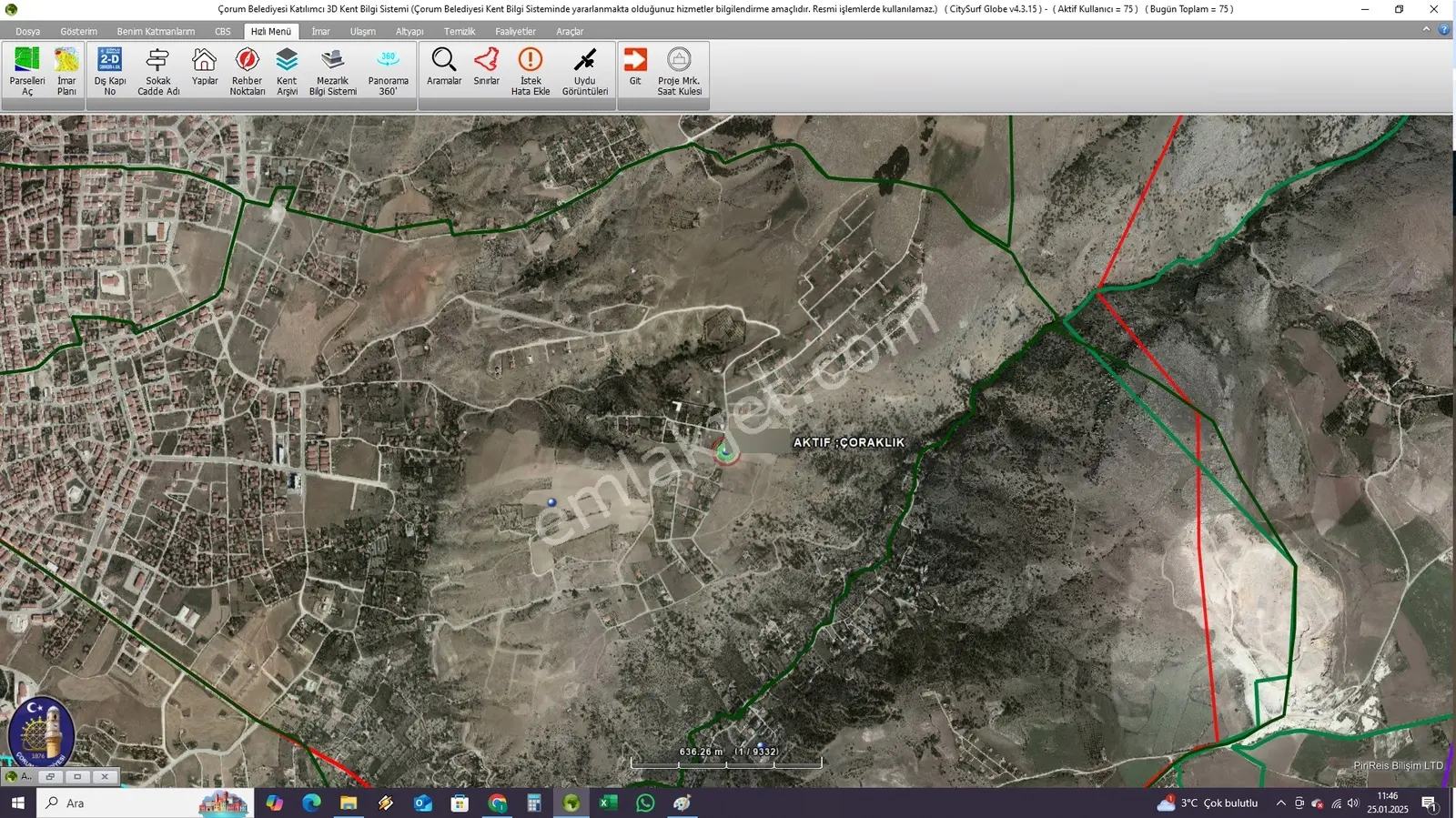Open Rehber Noktaları compass icon
Screen dimensions: 1456x818
[247, 72]
